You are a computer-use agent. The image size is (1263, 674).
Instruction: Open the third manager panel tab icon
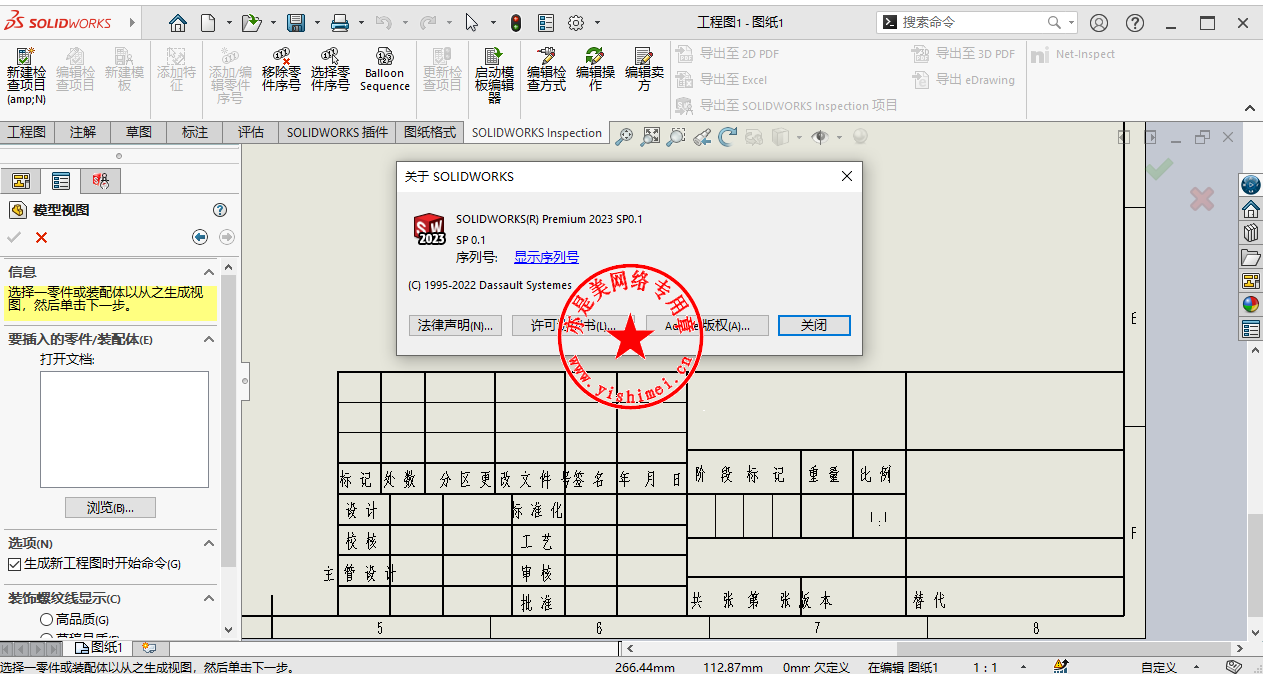click(101, 181)
